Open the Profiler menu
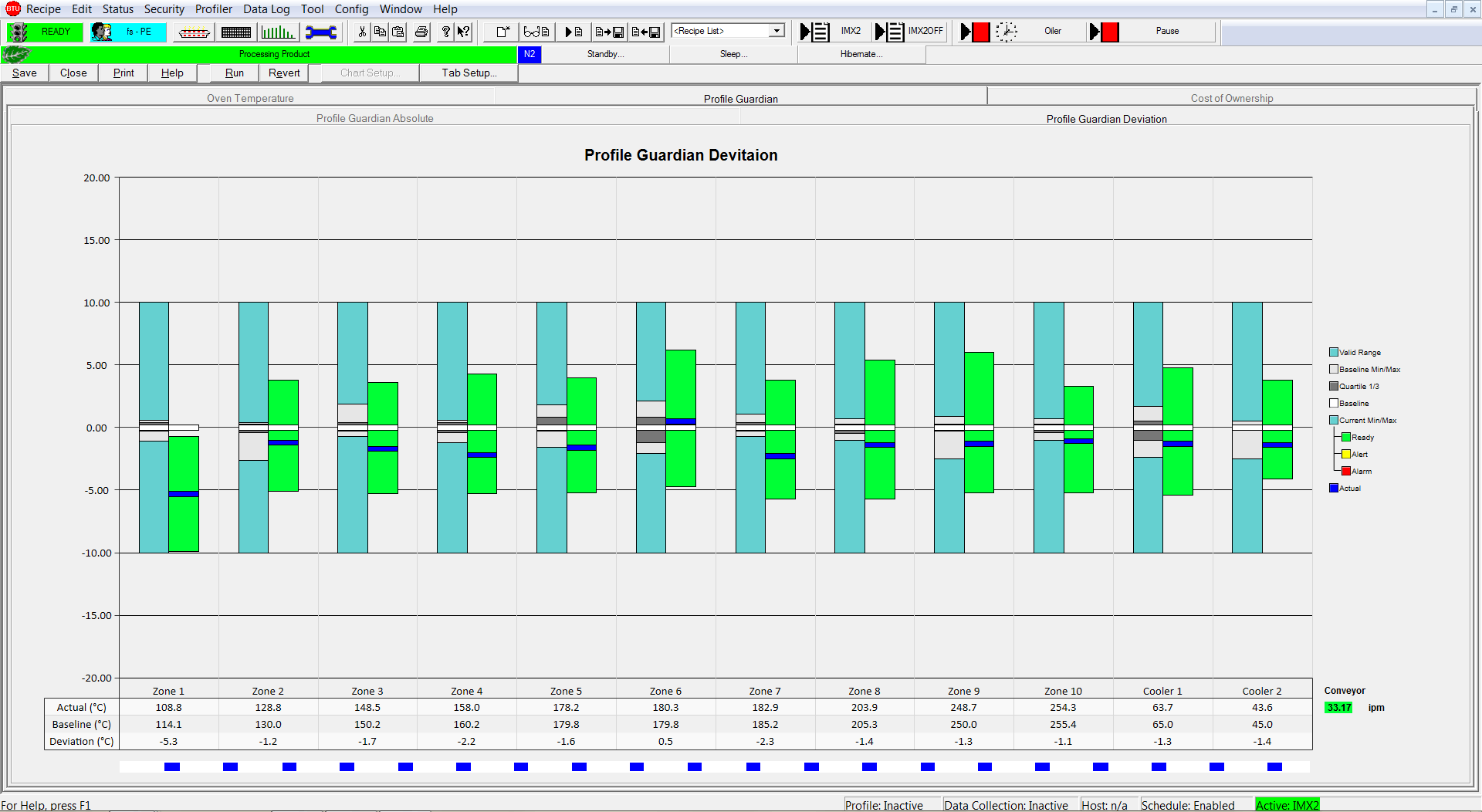The image size is (1482, 812). (x=213, y=9)
